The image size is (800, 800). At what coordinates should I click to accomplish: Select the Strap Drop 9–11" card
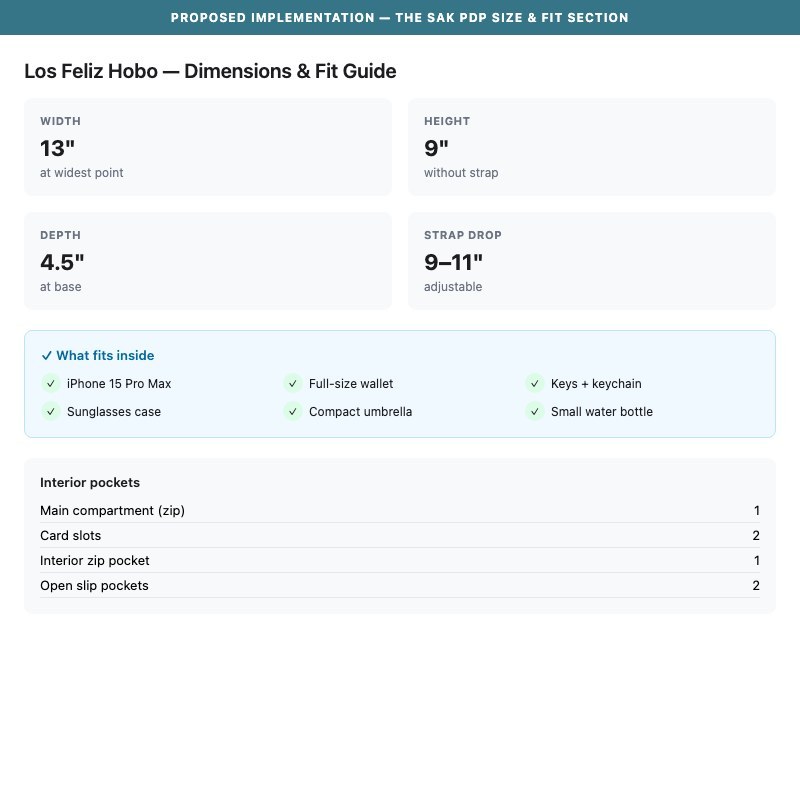592,261
